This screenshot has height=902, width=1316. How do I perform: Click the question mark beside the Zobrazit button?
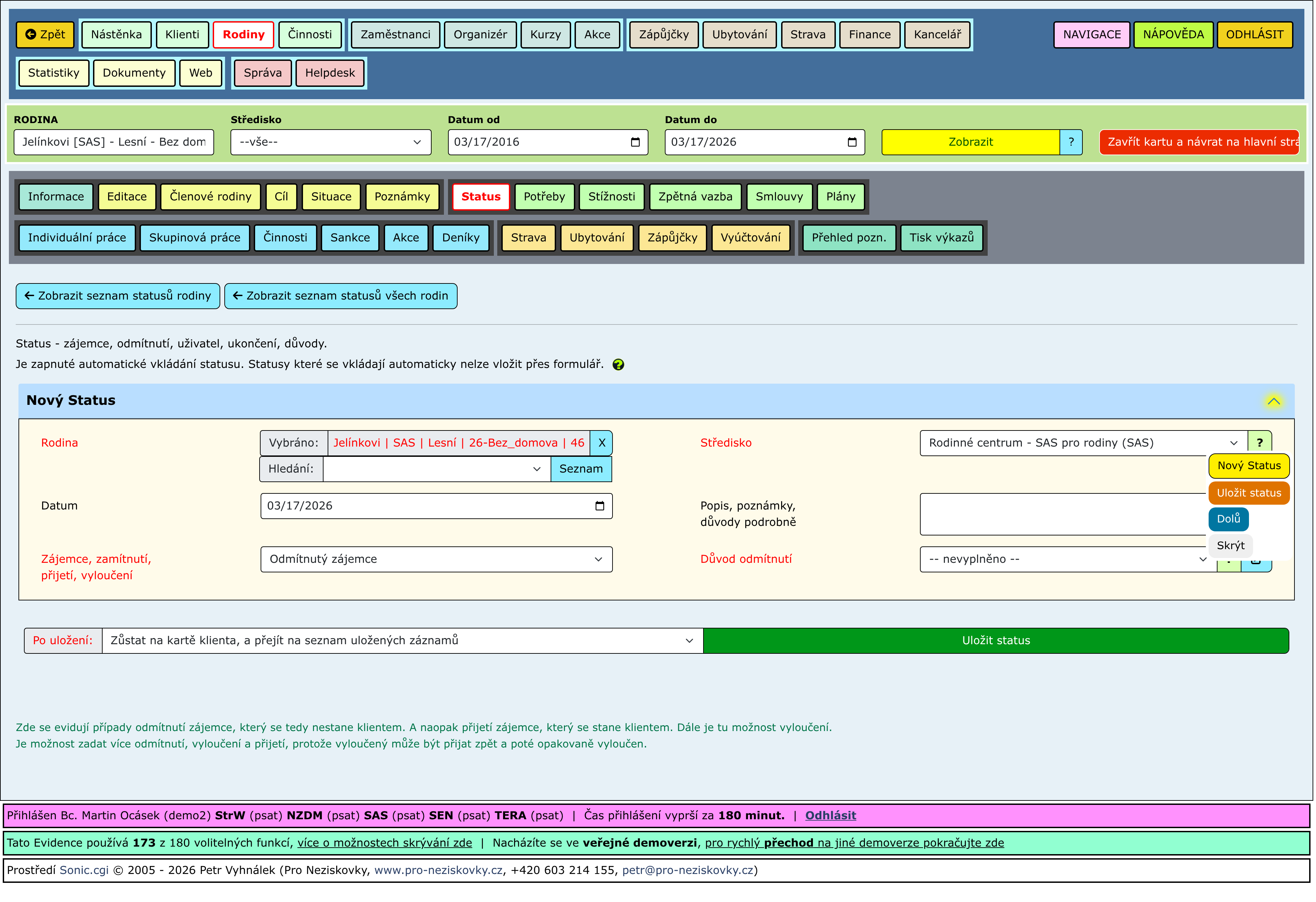(1071, 142)
